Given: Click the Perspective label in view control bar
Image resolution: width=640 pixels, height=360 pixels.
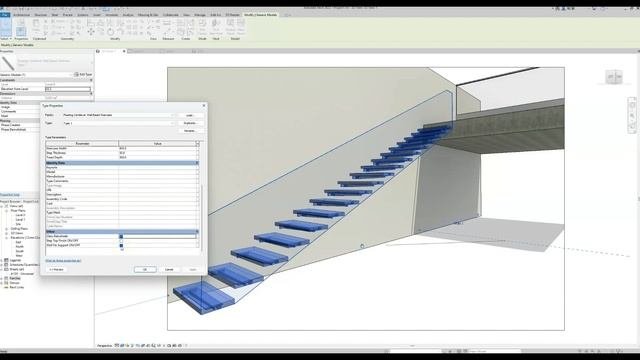Looking at the screenshot, I should [104, 346].
